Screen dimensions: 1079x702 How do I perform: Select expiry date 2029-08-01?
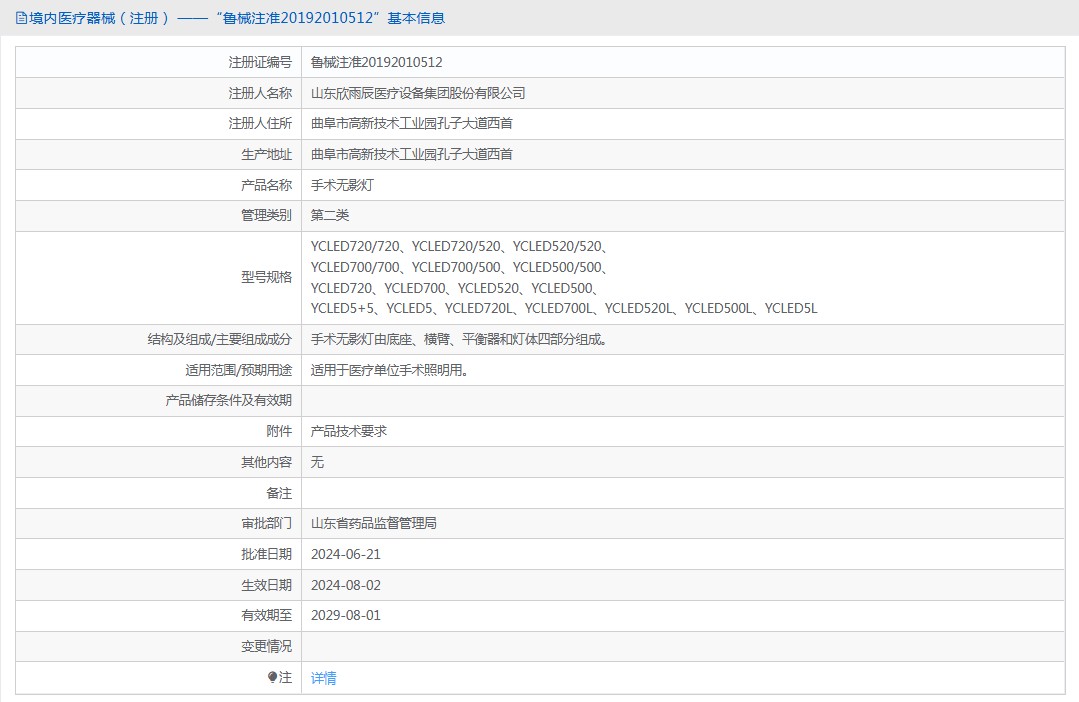[x=345, y=616]
